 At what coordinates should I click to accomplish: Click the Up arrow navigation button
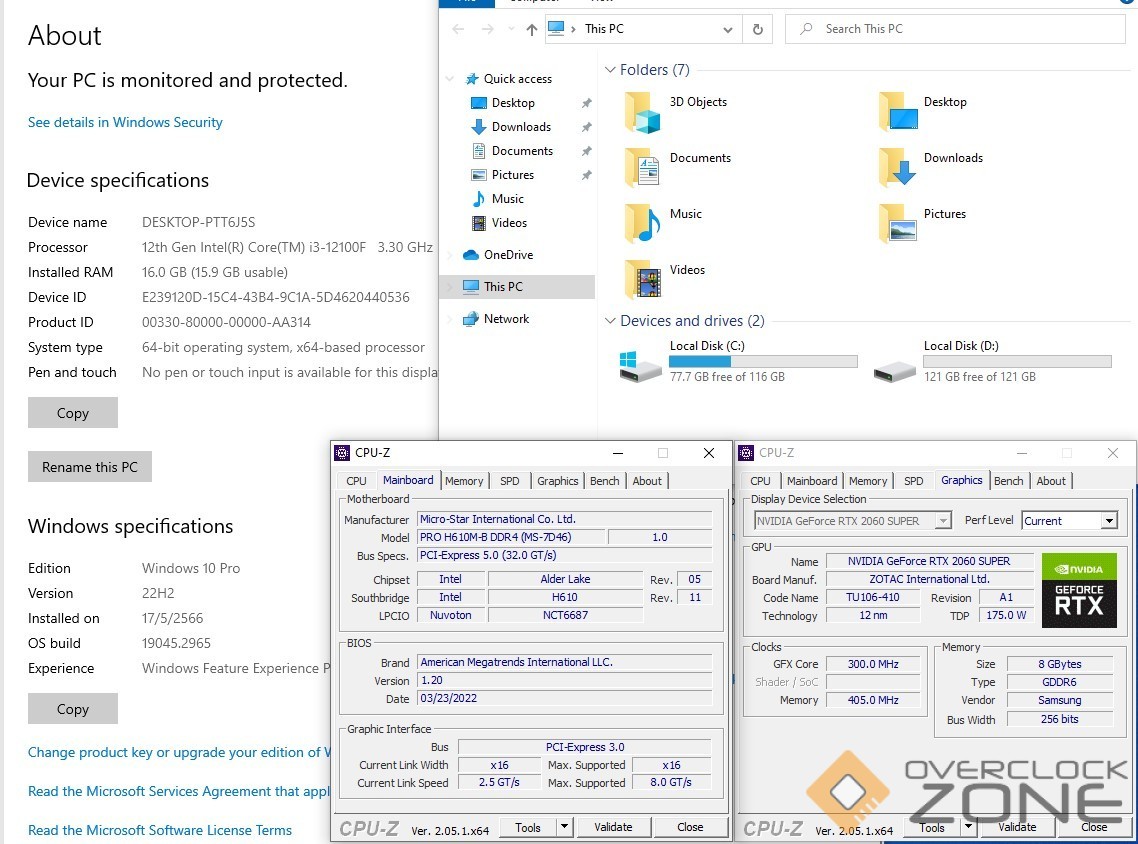tap(531, 29)
